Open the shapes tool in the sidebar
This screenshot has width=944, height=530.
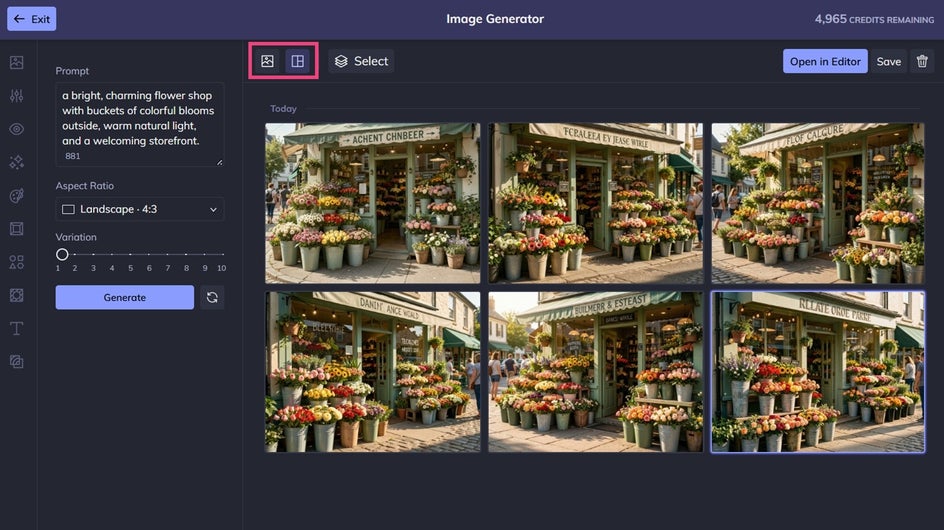pyautogui.click(x=17, y=262)
